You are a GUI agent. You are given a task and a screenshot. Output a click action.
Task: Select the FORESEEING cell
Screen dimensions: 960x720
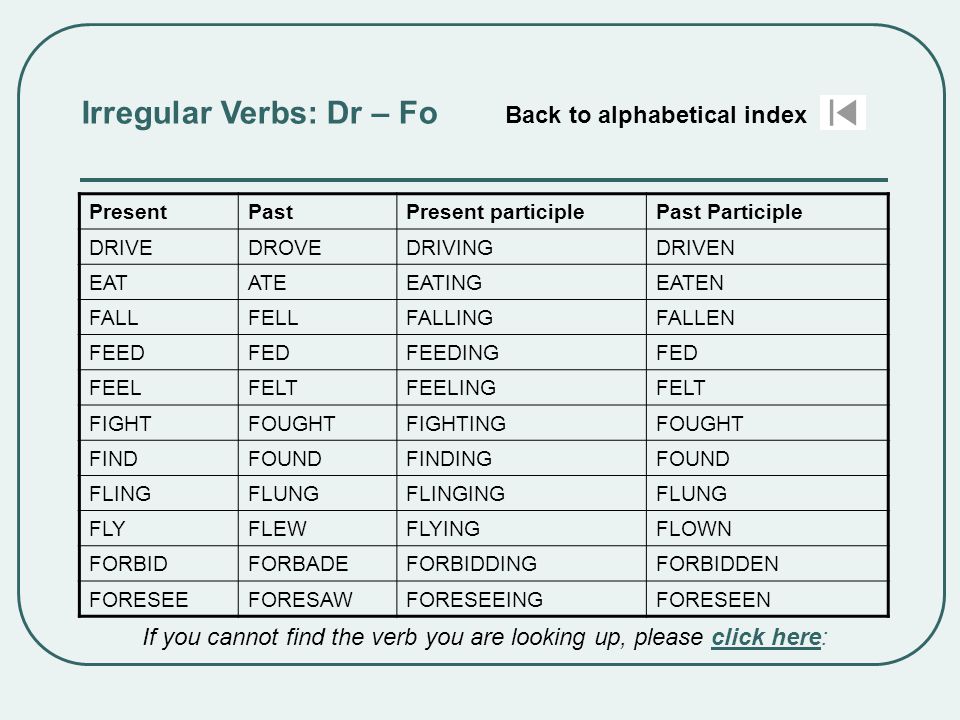click(x=522, y=599)
